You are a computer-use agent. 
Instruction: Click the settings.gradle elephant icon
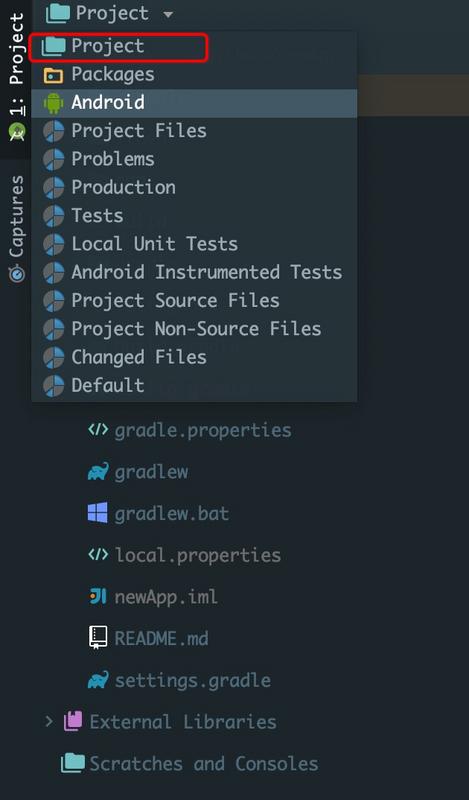click(x=97, y=680)
